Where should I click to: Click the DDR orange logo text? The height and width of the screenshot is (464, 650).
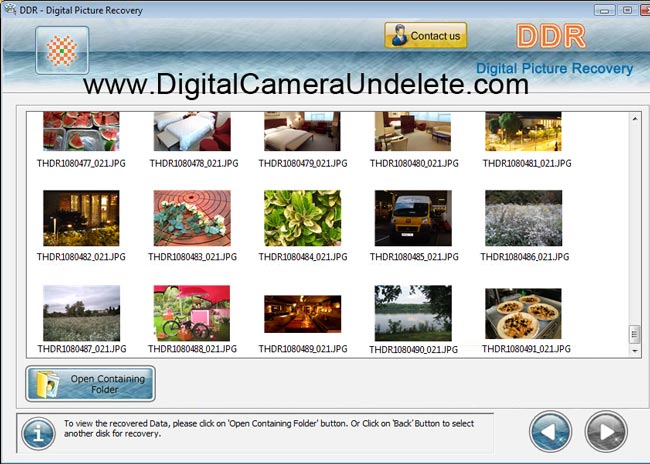pos(551,36)
